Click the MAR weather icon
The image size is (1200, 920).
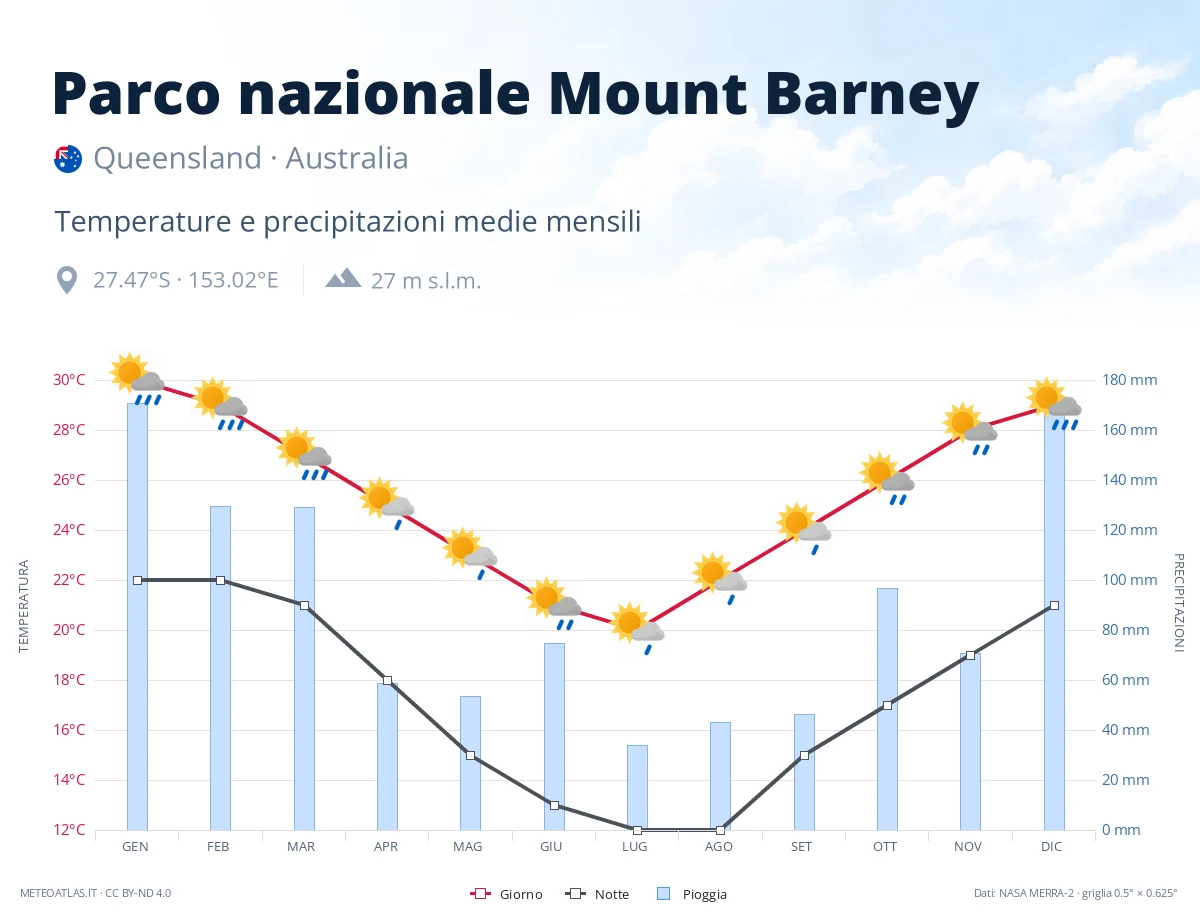[x=304, y=454]
